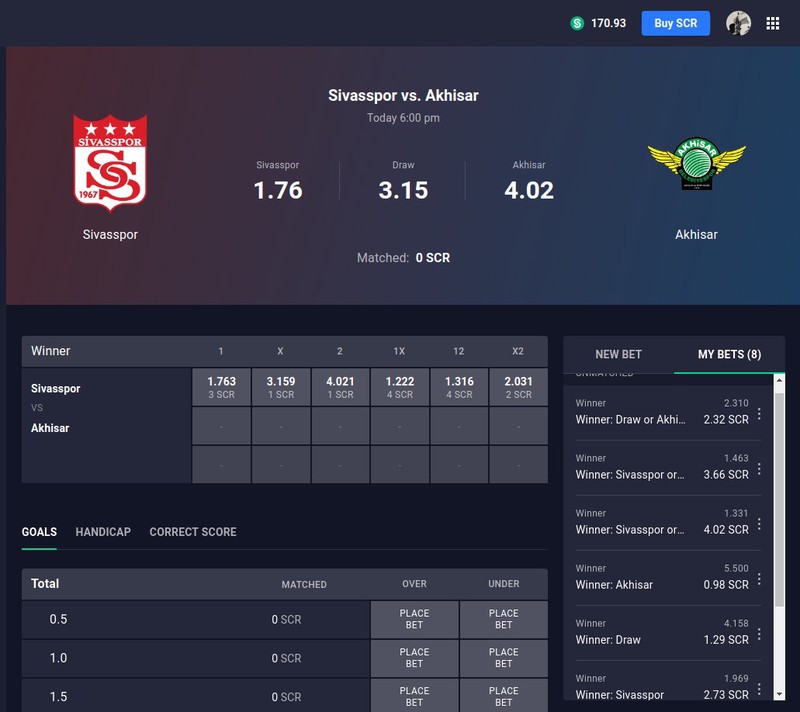Open the user profile avatar
The width and height of the screenshot is (800, 712).
(738, 23)
